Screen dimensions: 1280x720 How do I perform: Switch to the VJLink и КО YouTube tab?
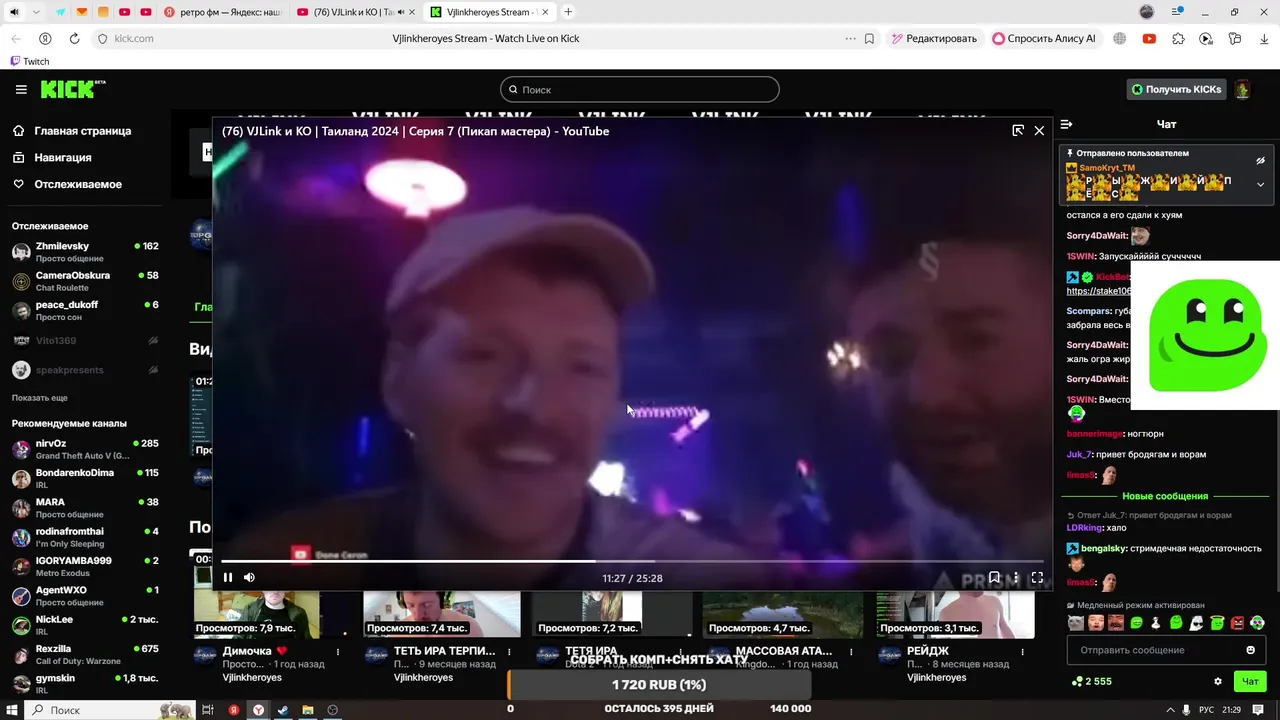coord(357,12)
